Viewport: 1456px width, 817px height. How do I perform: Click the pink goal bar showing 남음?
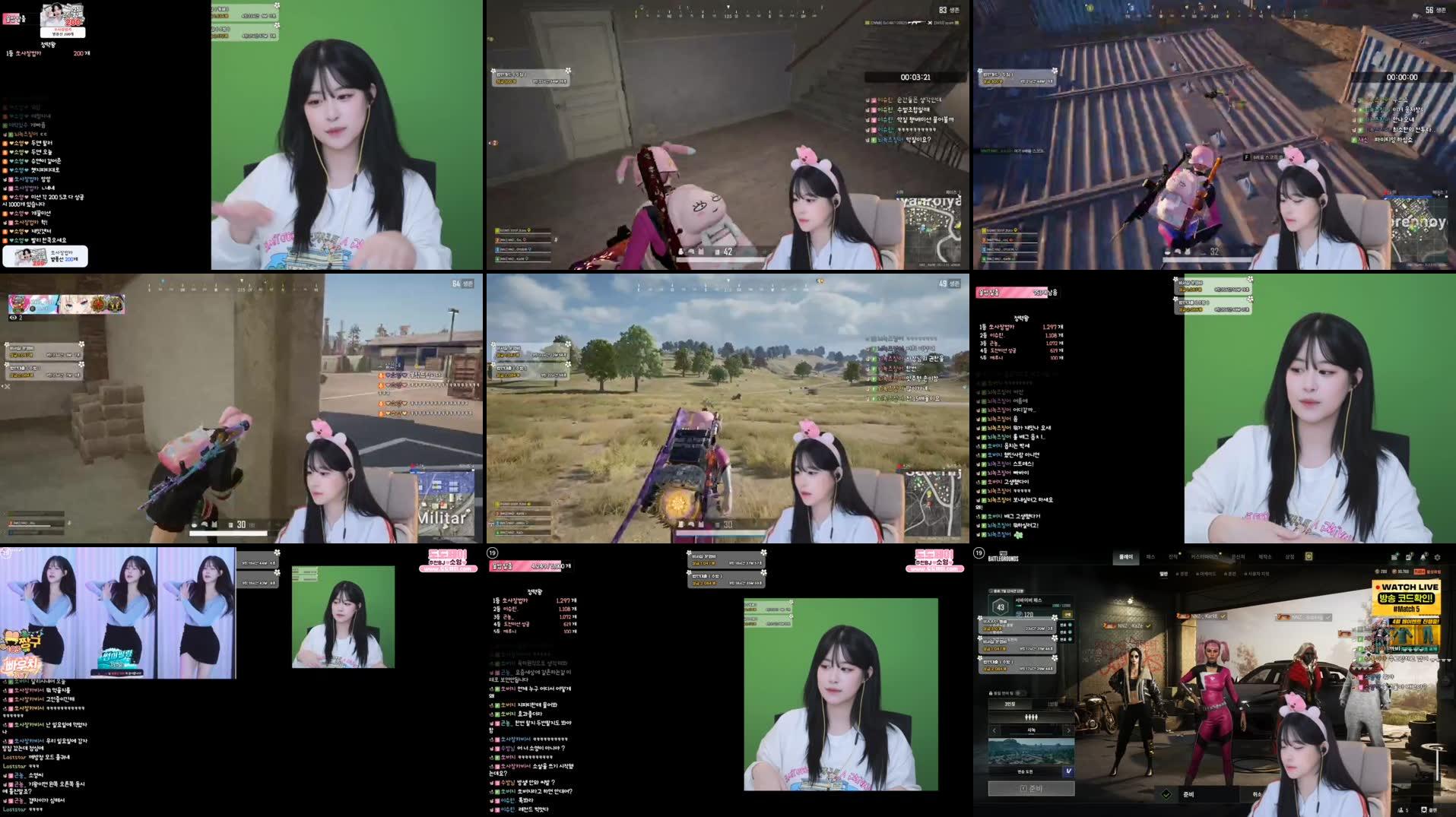click(x=1017, y=292)
